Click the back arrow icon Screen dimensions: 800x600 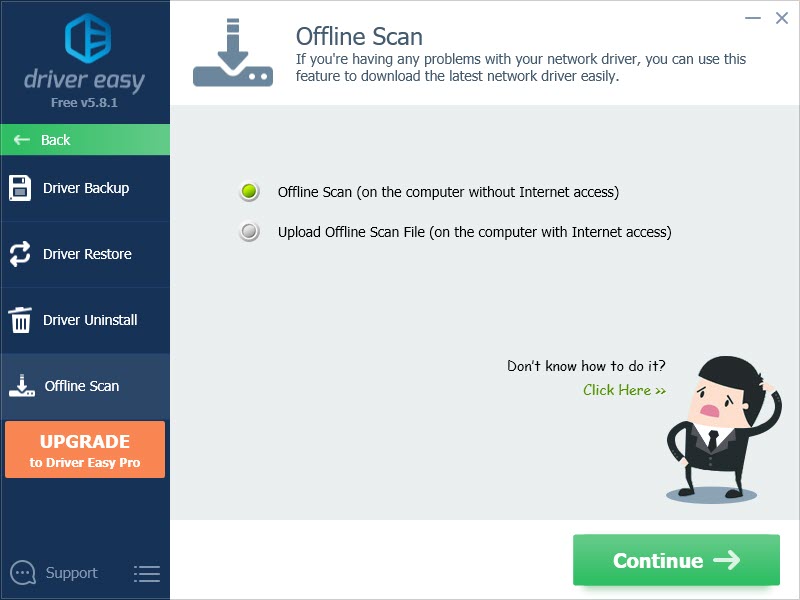(21, 140)
